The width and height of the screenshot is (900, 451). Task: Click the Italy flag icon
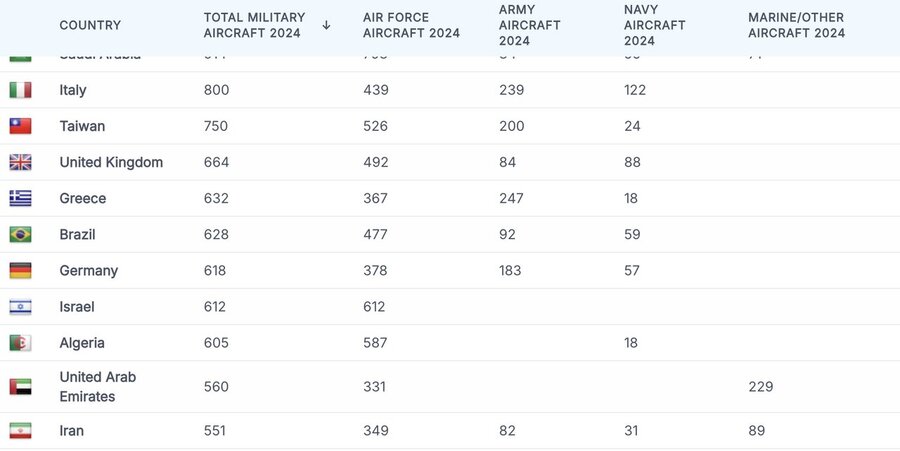(20, 90)
